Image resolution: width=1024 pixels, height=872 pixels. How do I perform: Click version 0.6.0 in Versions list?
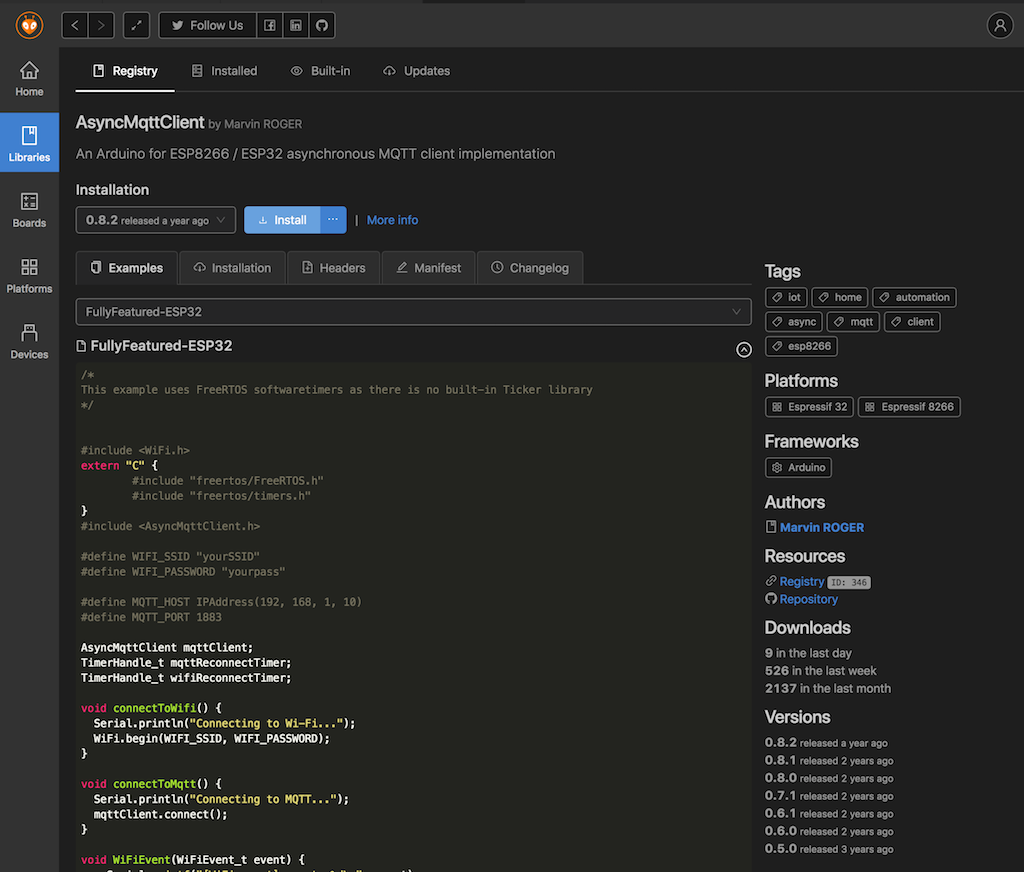(829, 831)
